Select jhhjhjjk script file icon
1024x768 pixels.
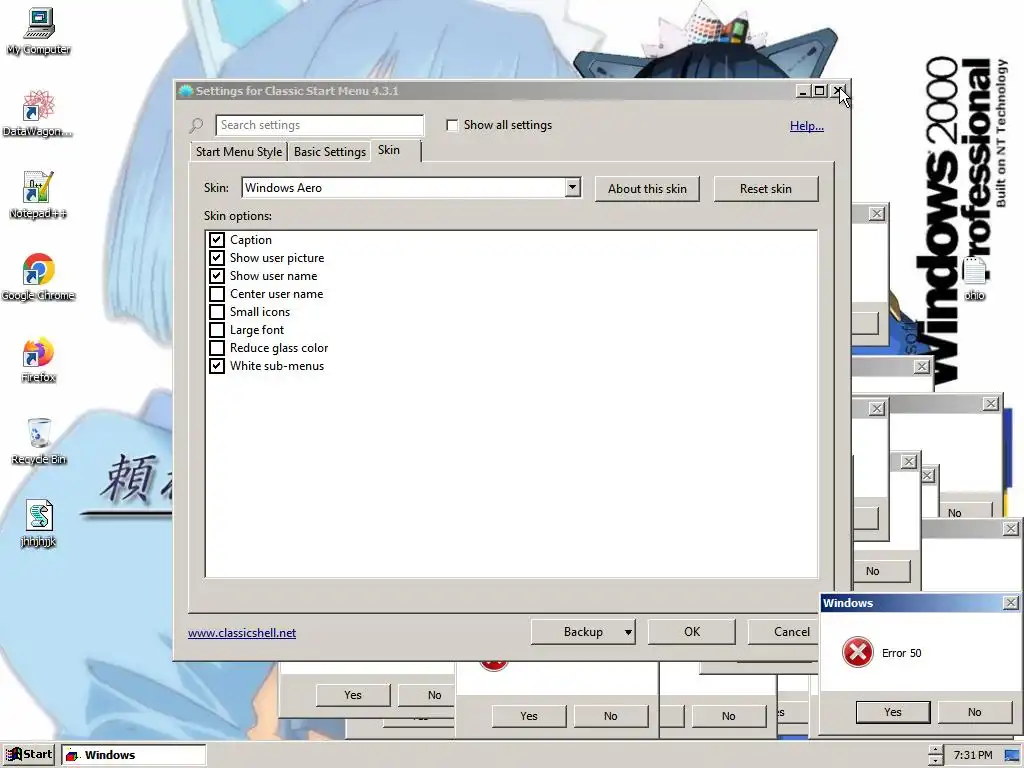coord(39,524)
